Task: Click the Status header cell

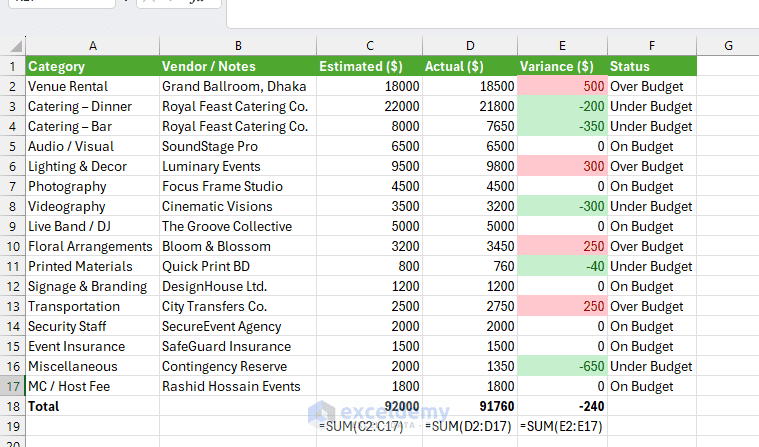Action: click(652, 66)
